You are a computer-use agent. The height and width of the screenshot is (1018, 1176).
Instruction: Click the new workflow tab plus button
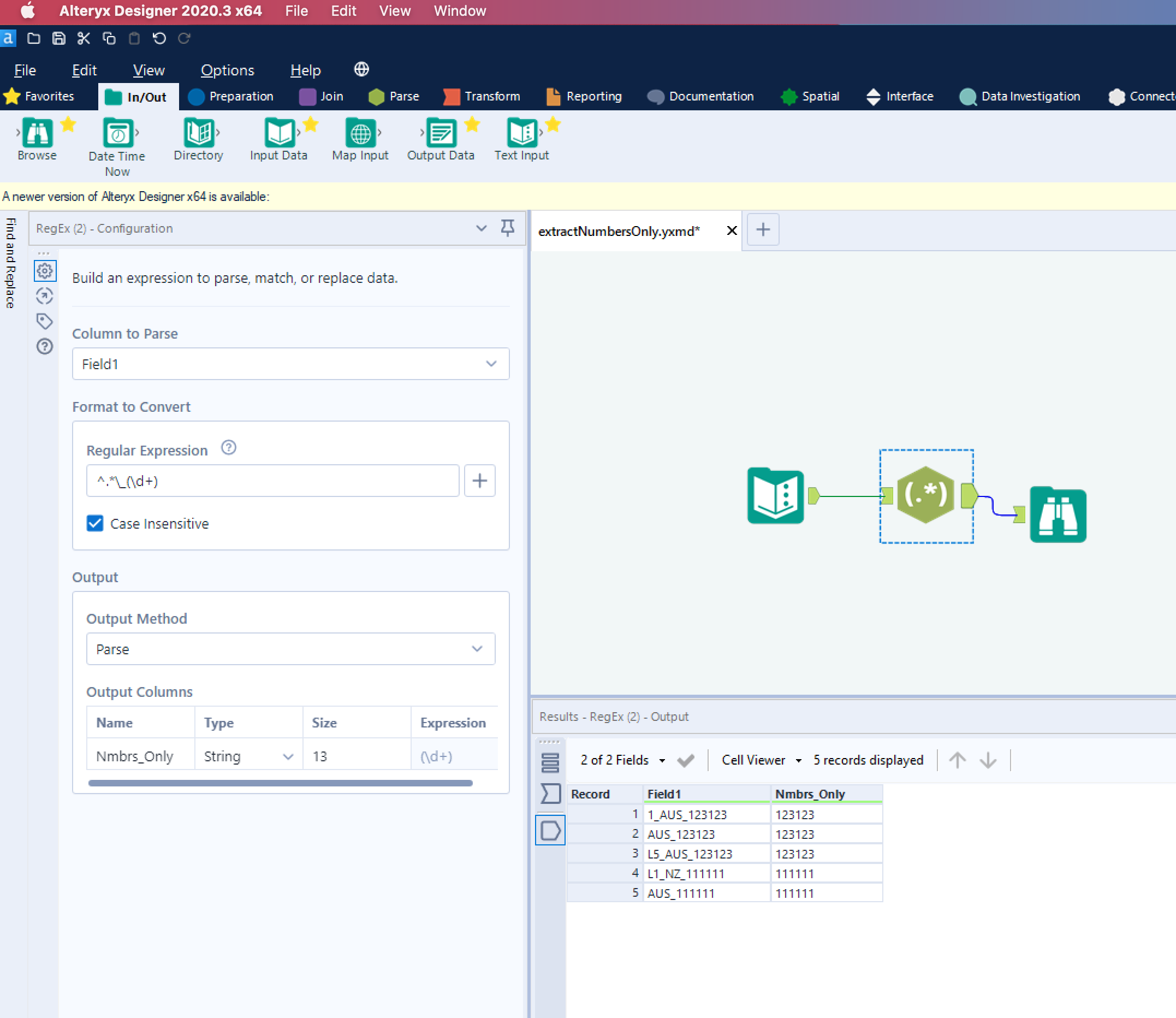[x=763, y=230]
